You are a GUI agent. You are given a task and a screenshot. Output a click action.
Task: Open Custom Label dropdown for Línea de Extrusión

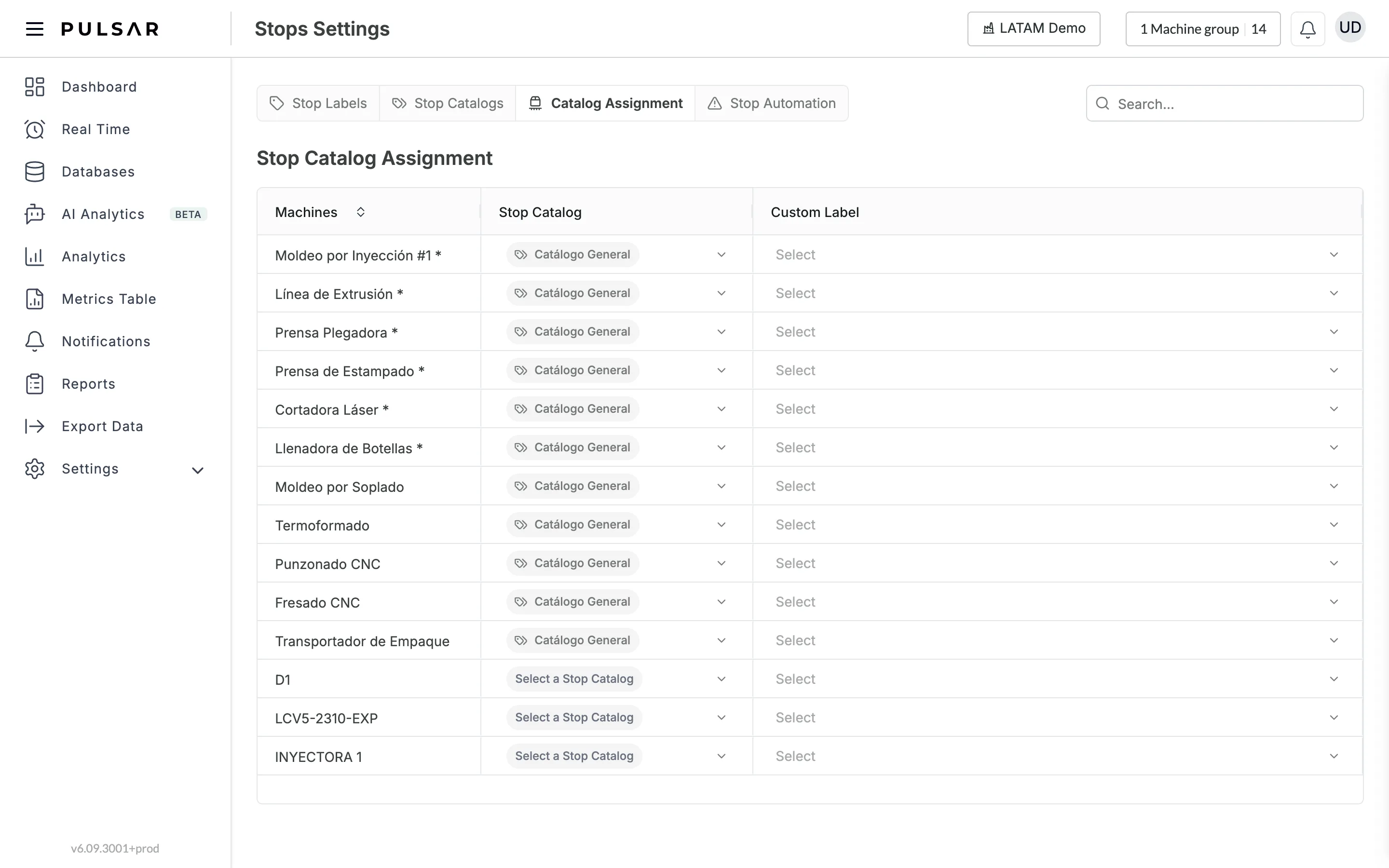(x=1057, y=293)
